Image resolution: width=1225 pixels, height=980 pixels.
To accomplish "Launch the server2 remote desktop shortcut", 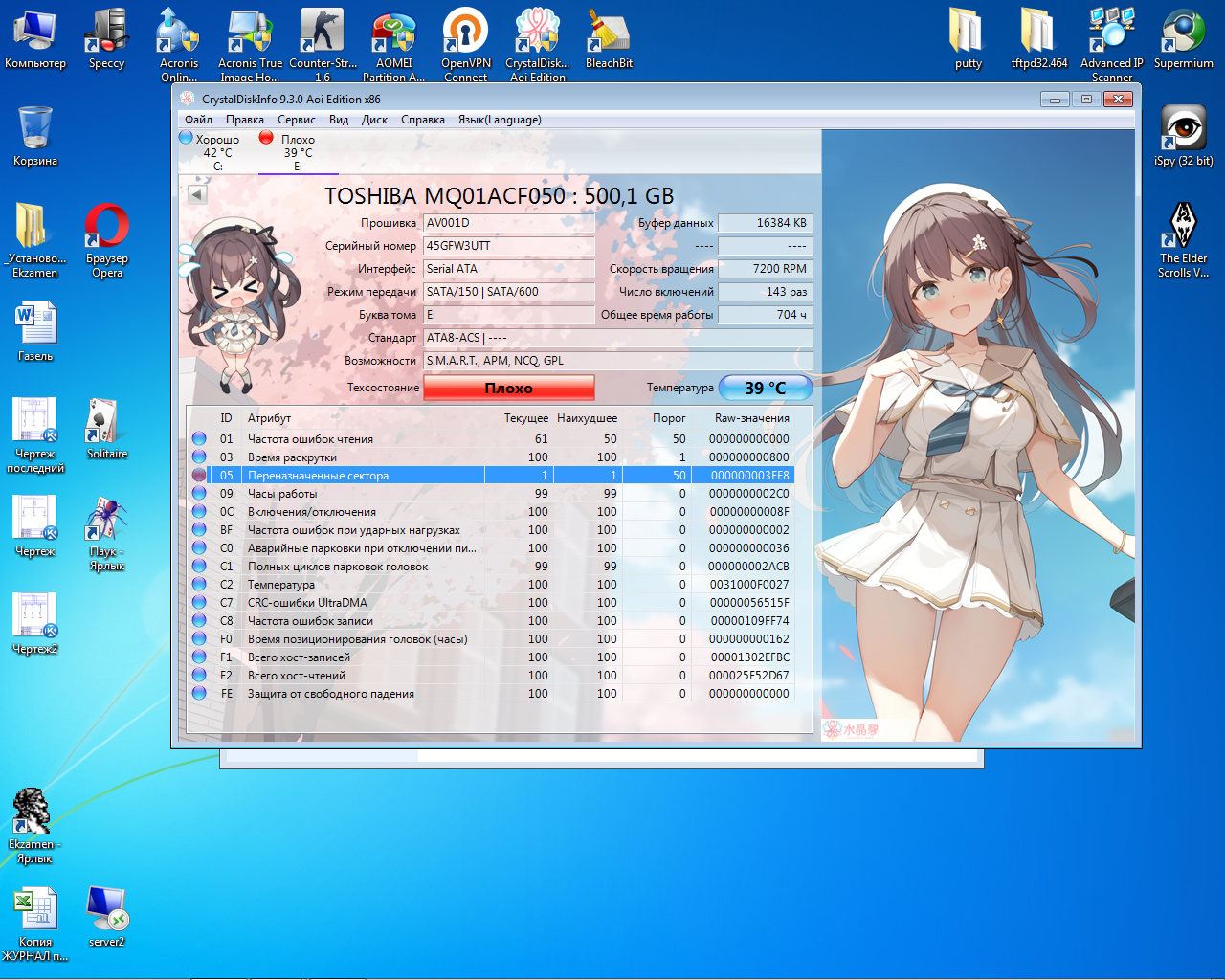I will (x=107, y=917).
